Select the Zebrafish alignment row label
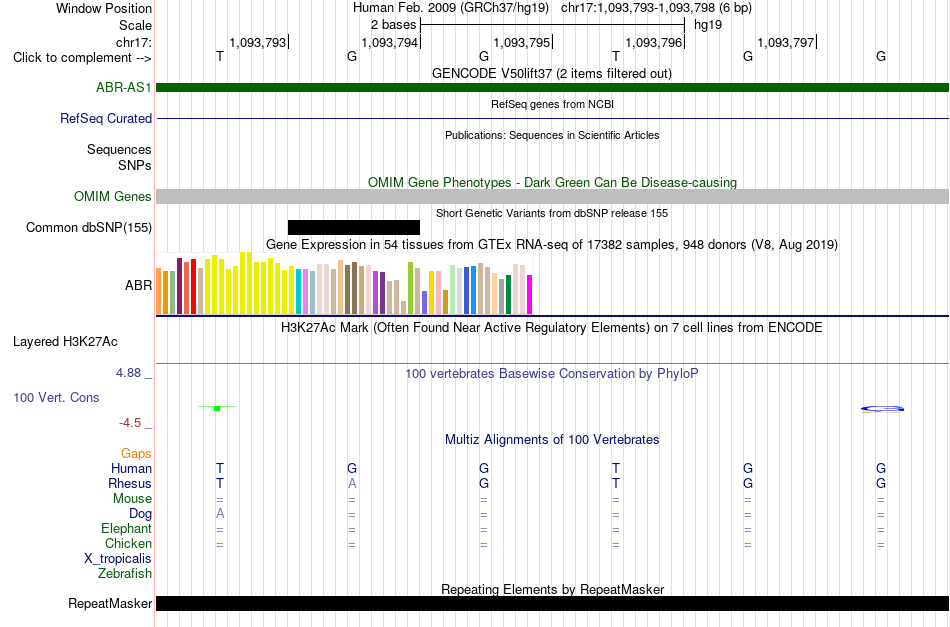This screenshot has width=950, height=627. click(x=125, y=573)
